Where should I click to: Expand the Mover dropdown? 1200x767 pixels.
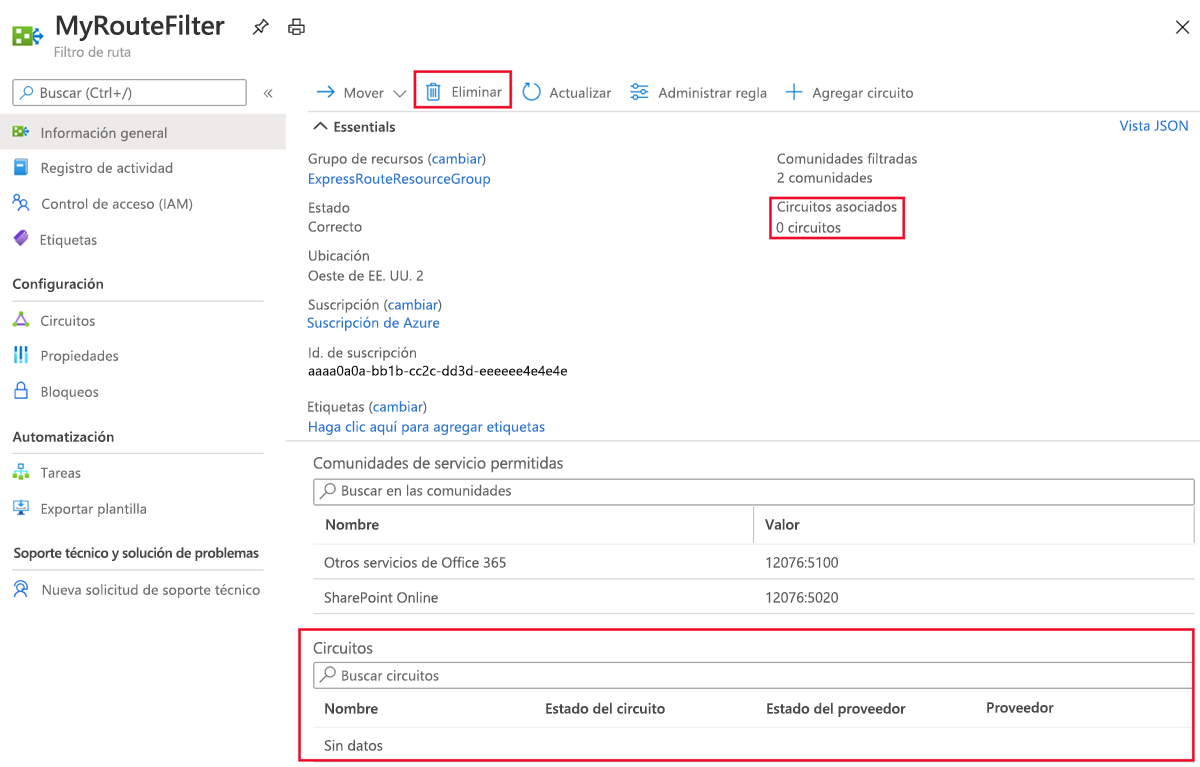point(400,93)
